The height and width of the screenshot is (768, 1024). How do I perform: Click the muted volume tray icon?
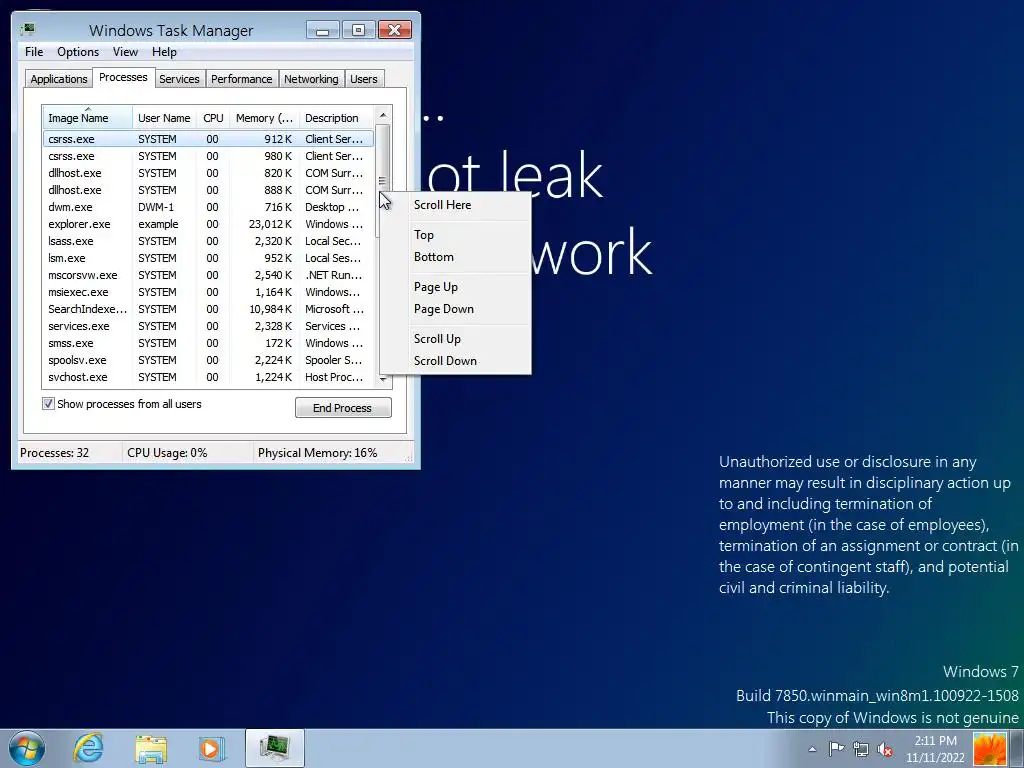click(x=885, y=749)
